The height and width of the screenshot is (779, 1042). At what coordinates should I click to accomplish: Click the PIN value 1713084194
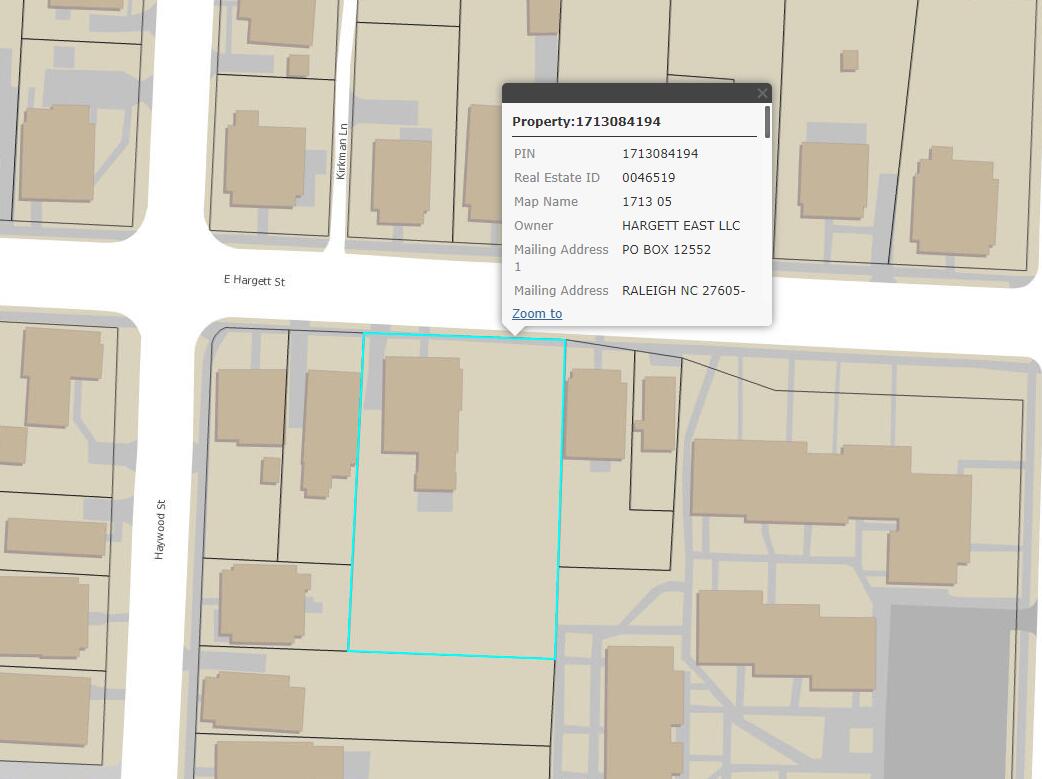coord(660,154)
